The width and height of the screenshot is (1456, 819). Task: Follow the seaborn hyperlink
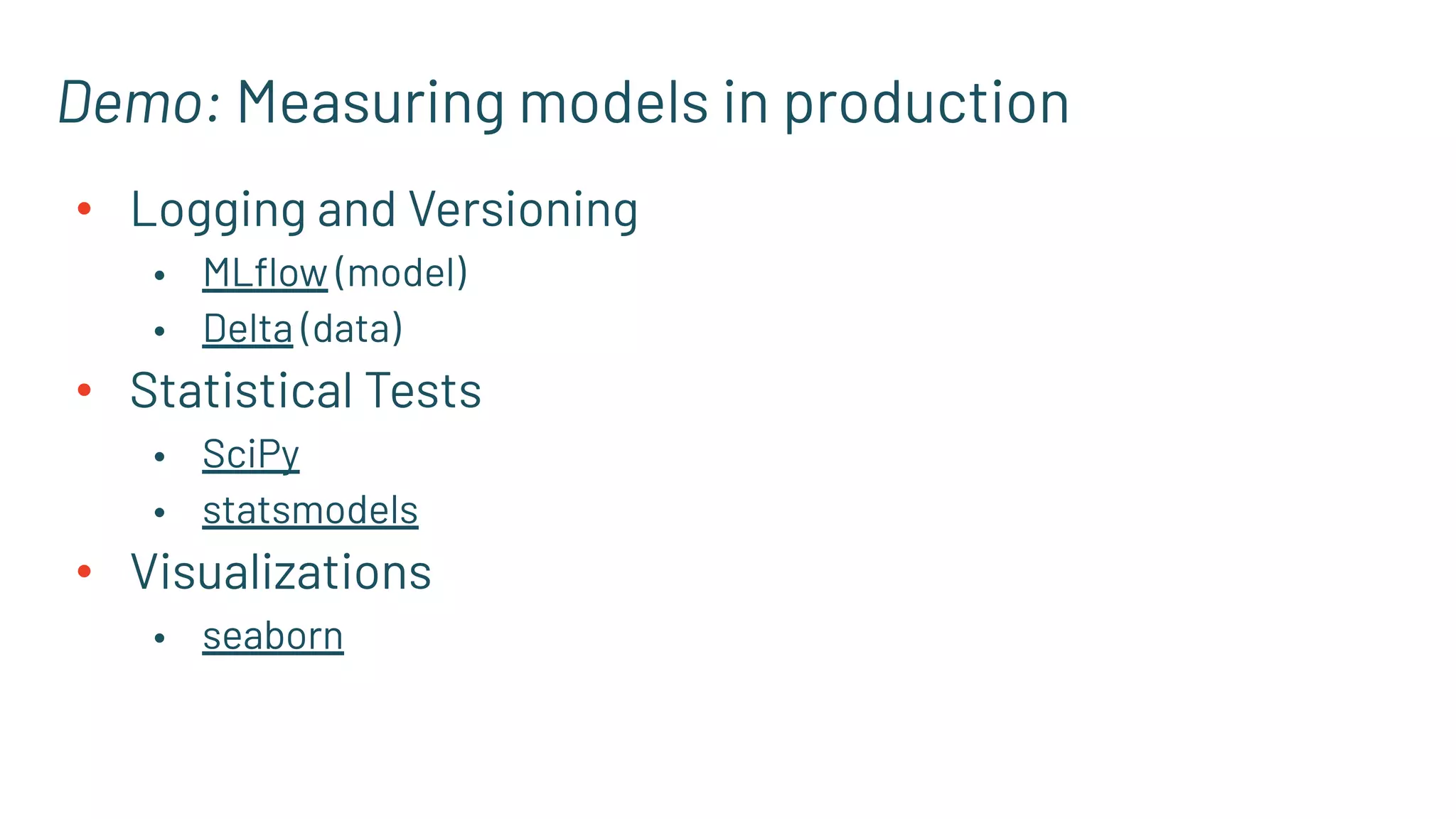point(273,636)
